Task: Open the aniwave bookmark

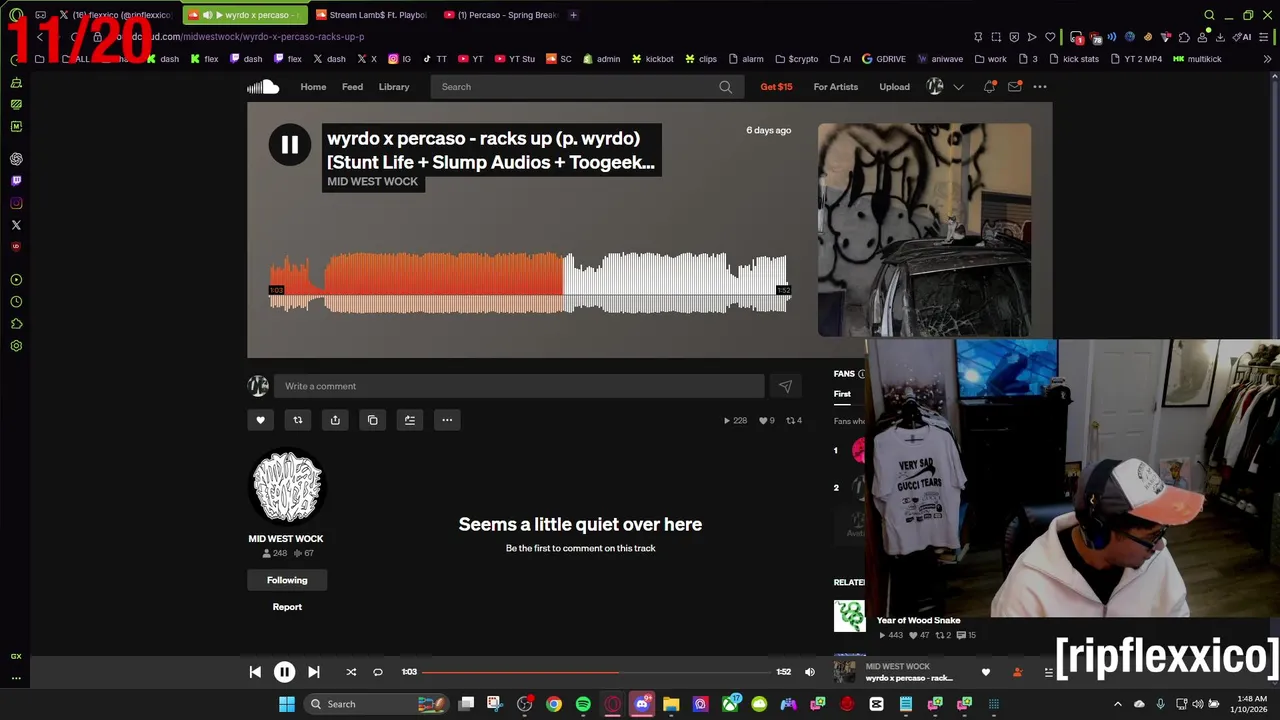Action: tap(940, 59)
